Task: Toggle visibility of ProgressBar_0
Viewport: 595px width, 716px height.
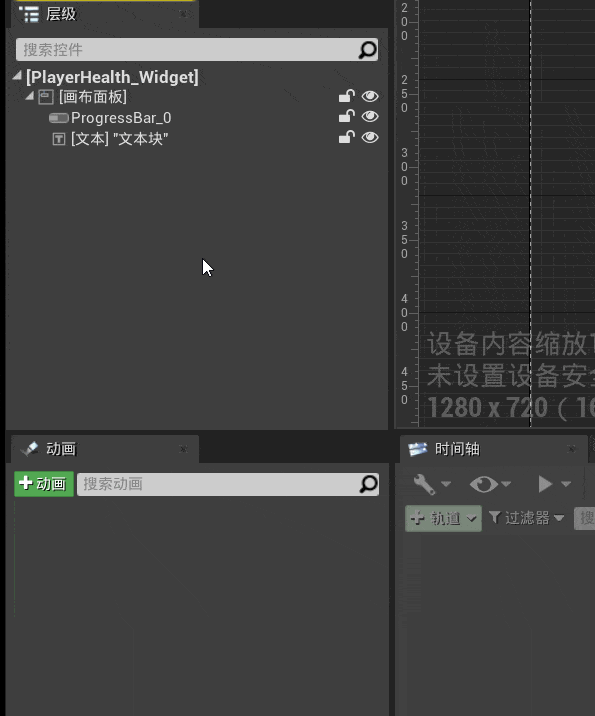Action: 370,116
